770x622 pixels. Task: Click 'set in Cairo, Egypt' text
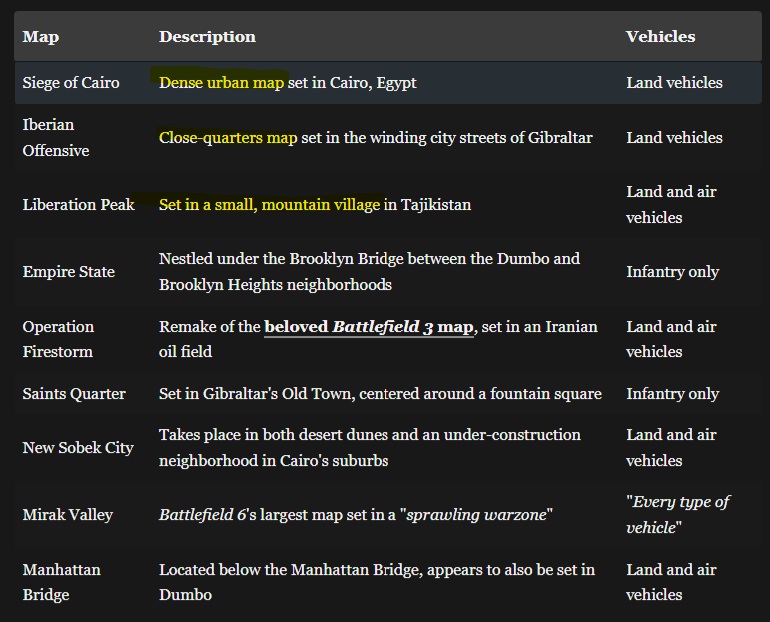point(352,82)
